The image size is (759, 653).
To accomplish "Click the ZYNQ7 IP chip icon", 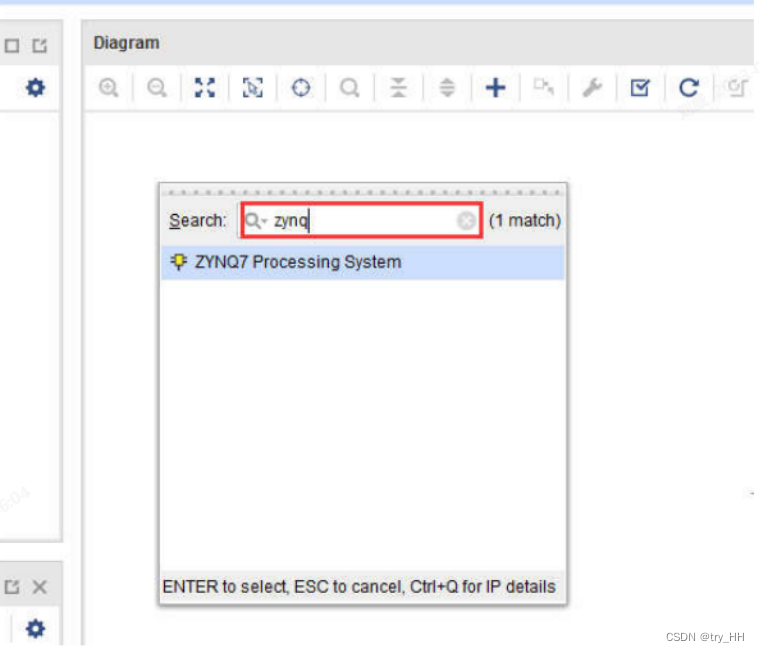I will point(179,262).
